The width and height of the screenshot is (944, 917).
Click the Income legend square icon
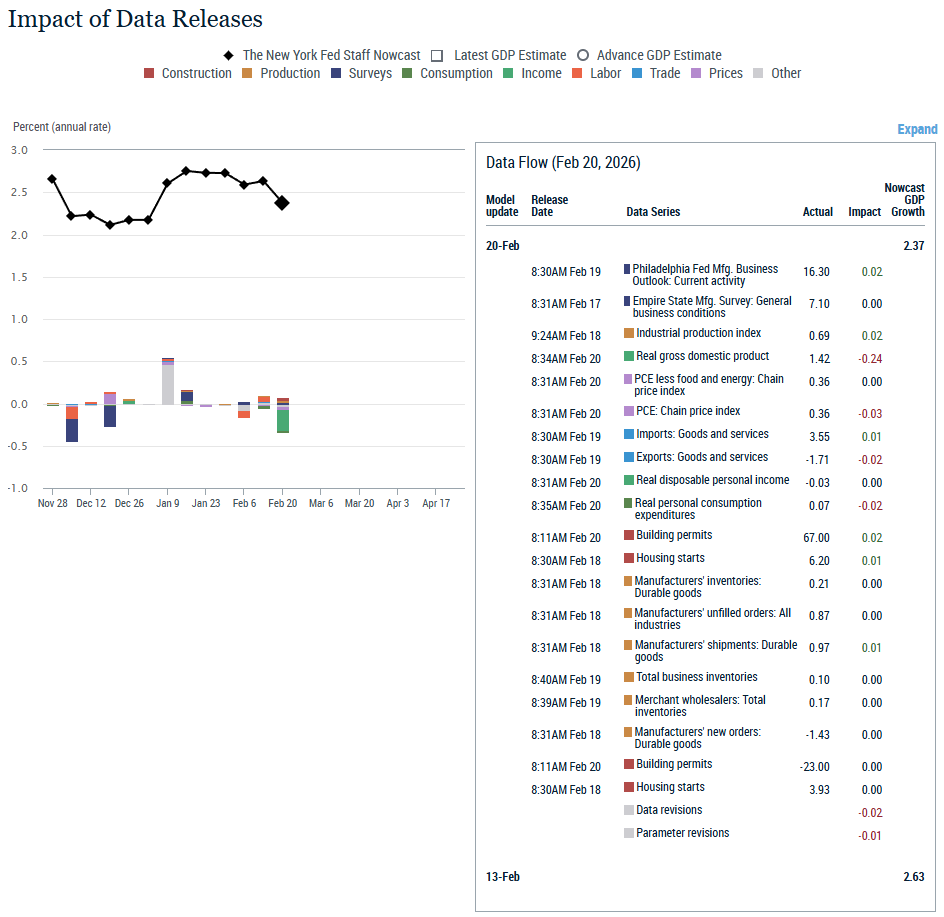[x=508, y=73]
